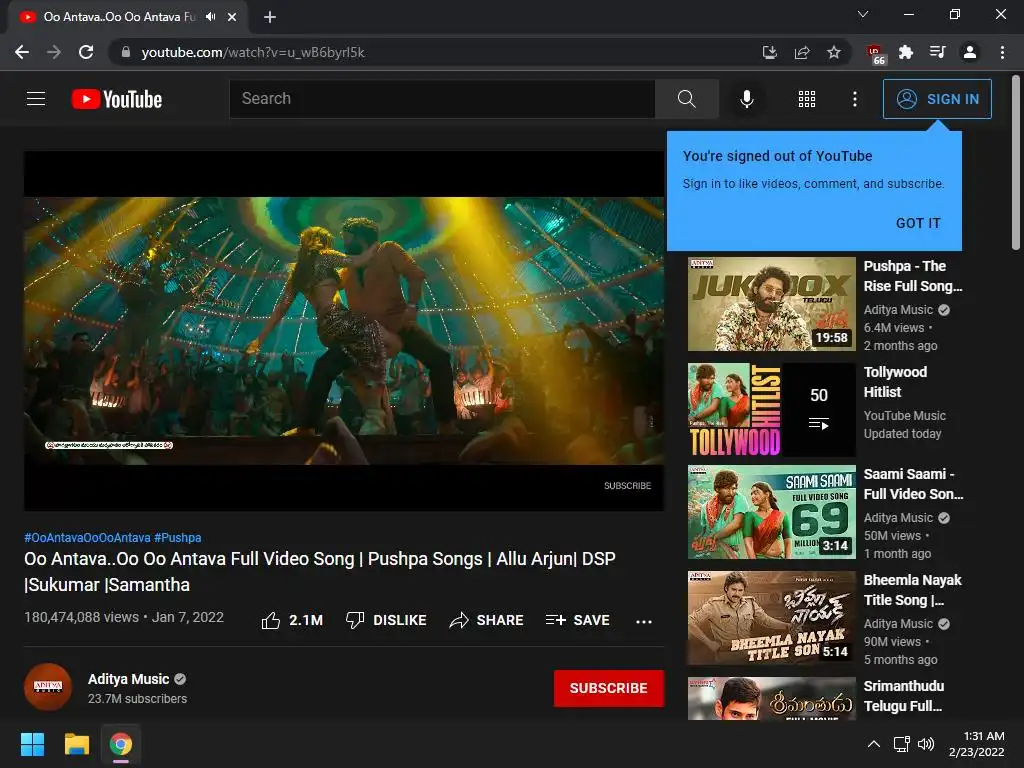The height and width of the screenshot is (768, 1024).
Task: Click the DISLIKE thumbs-down button
Action: tap(386, 620)
